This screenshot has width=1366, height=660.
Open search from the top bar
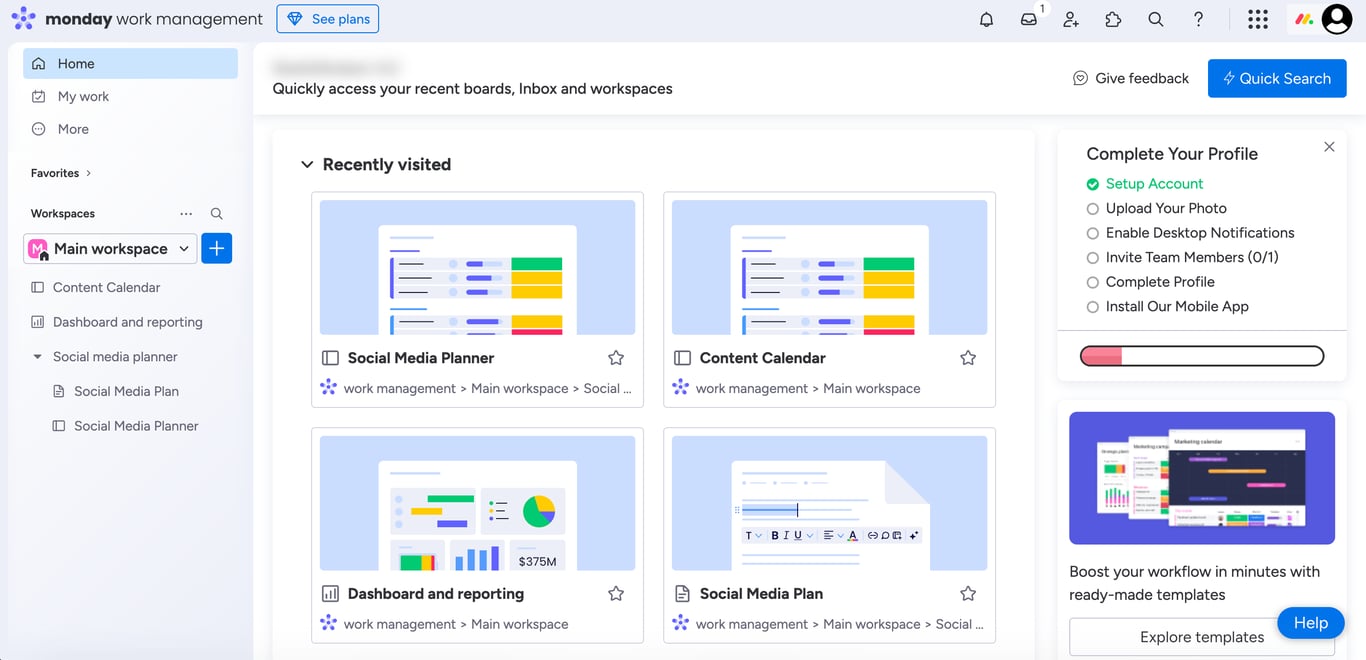click(1155, 19)
